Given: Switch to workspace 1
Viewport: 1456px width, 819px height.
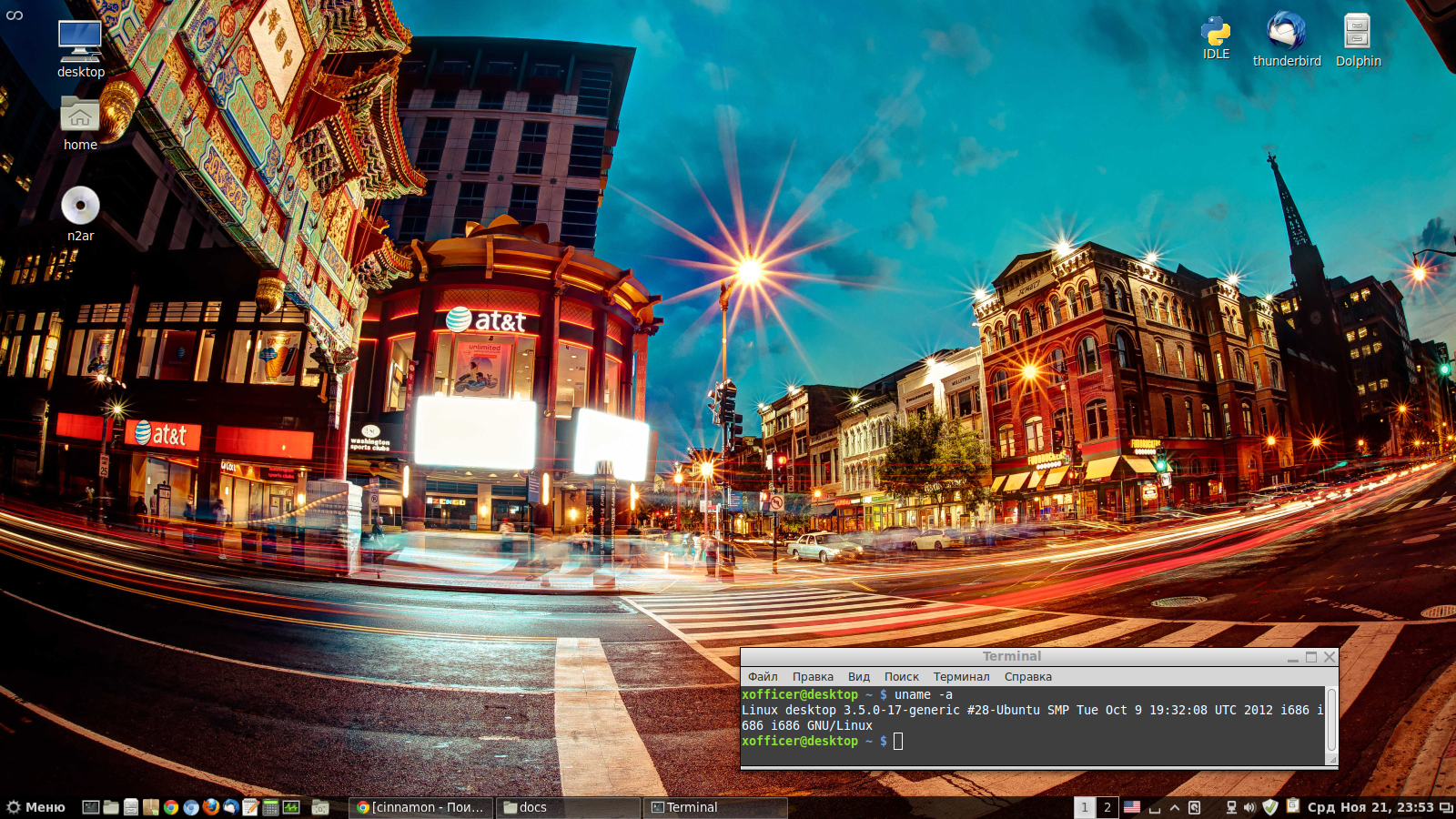Looking at the screenshot, I should tap(1085, 807).
